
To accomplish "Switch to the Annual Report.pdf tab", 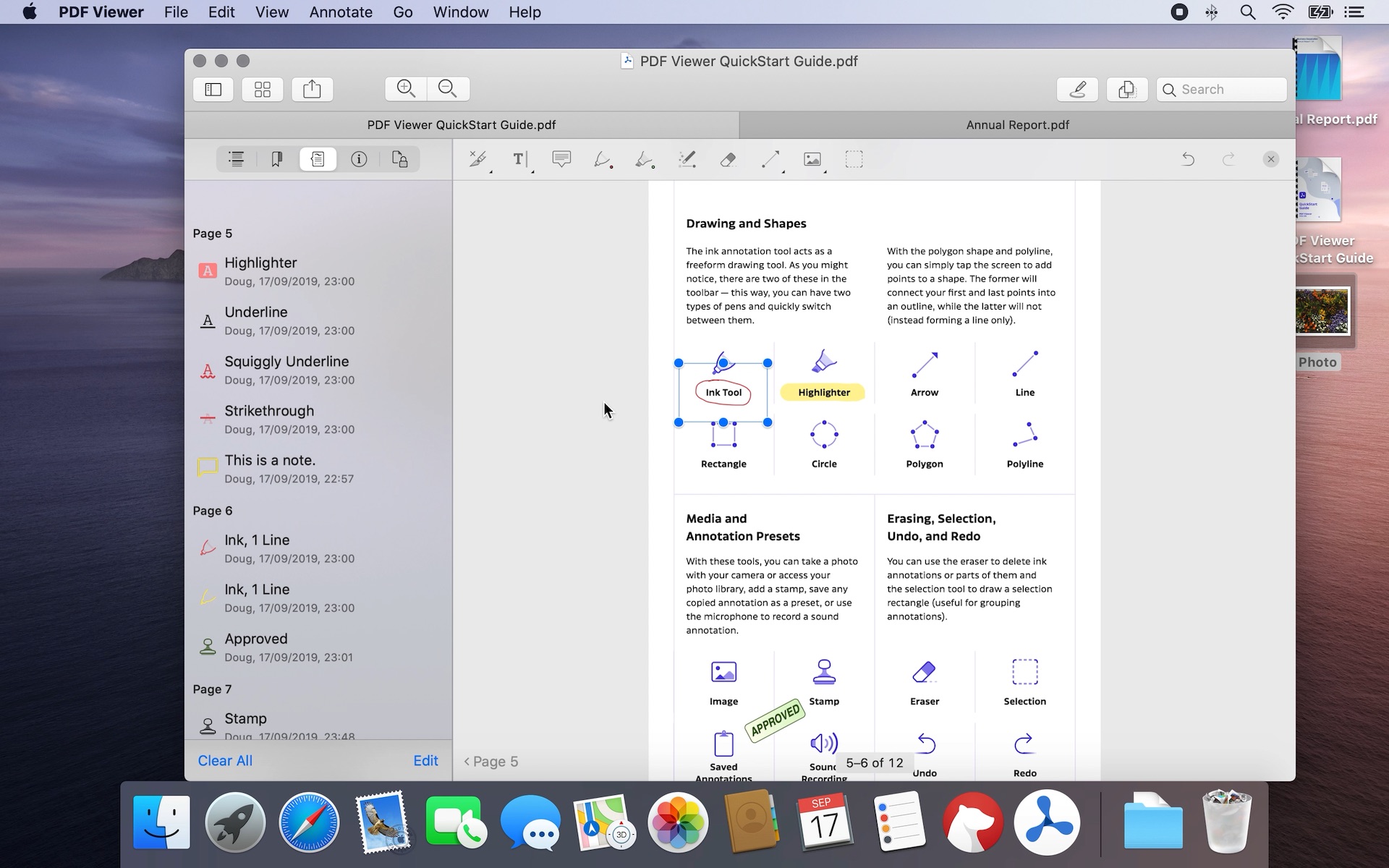I will [x=1016, y=124].
